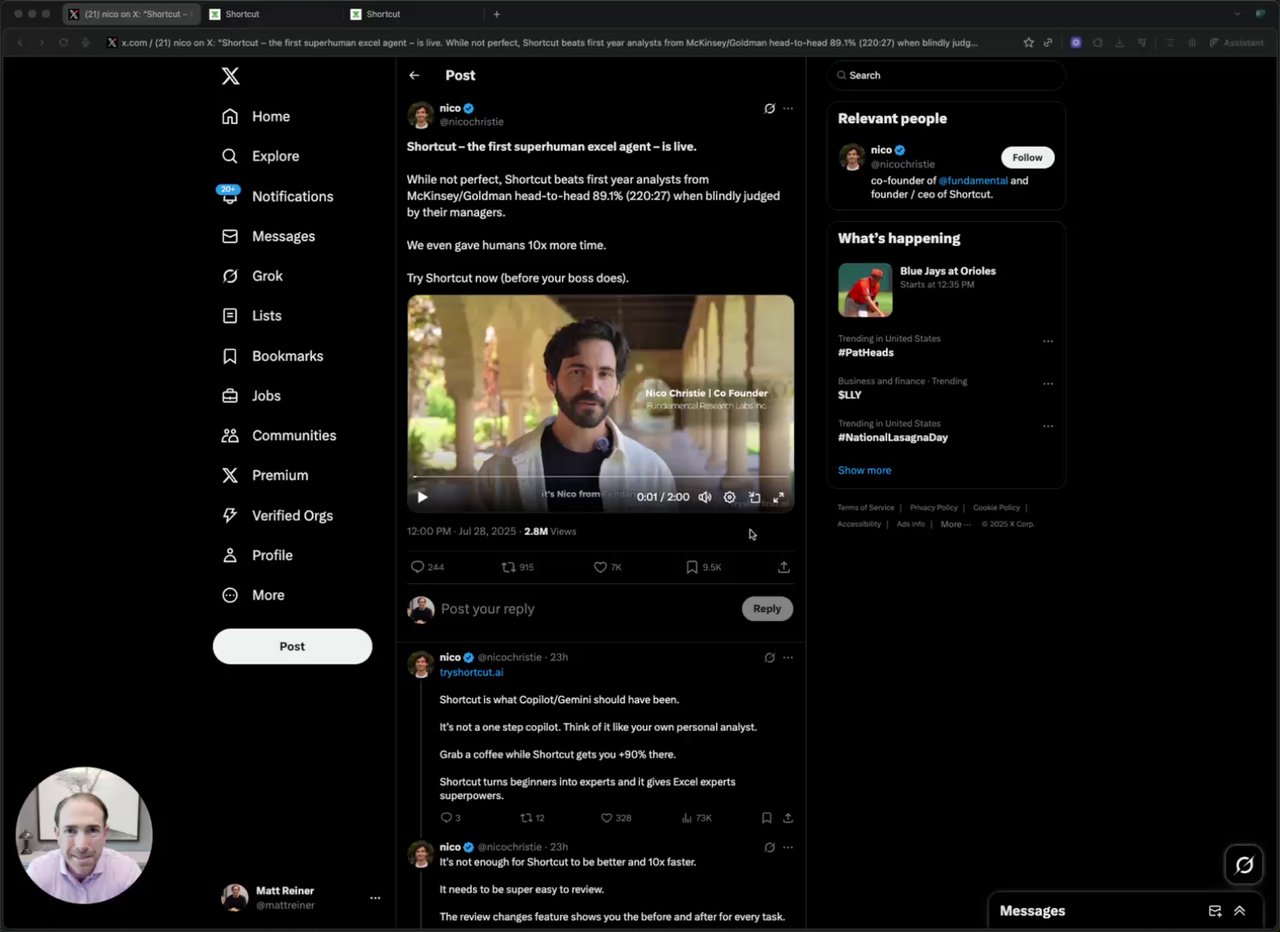Open the floating Grok button
Image resolution: width=1280 pixels, height=932 pixels.
1244,865
